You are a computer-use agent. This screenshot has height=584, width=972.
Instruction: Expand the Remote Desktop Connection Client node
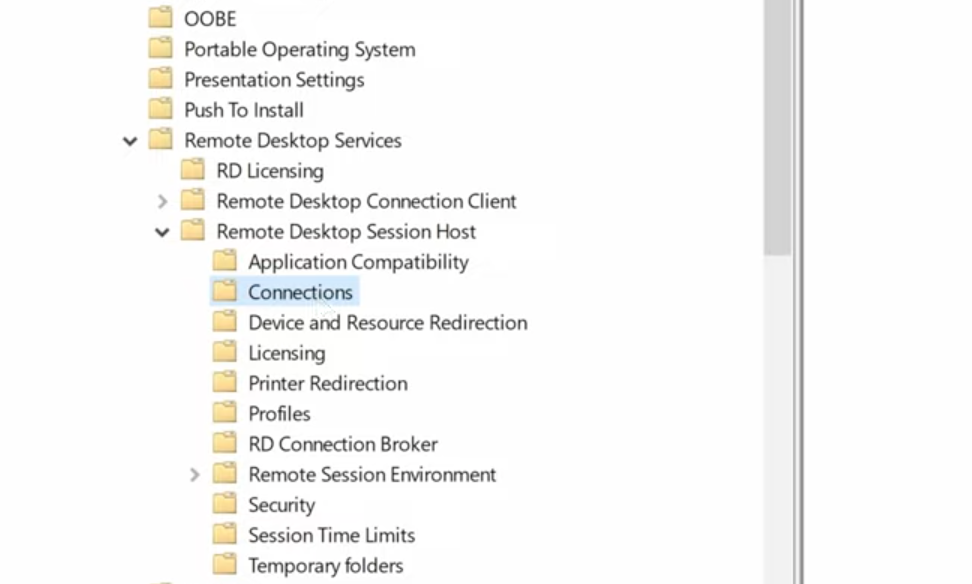[162, 201]
